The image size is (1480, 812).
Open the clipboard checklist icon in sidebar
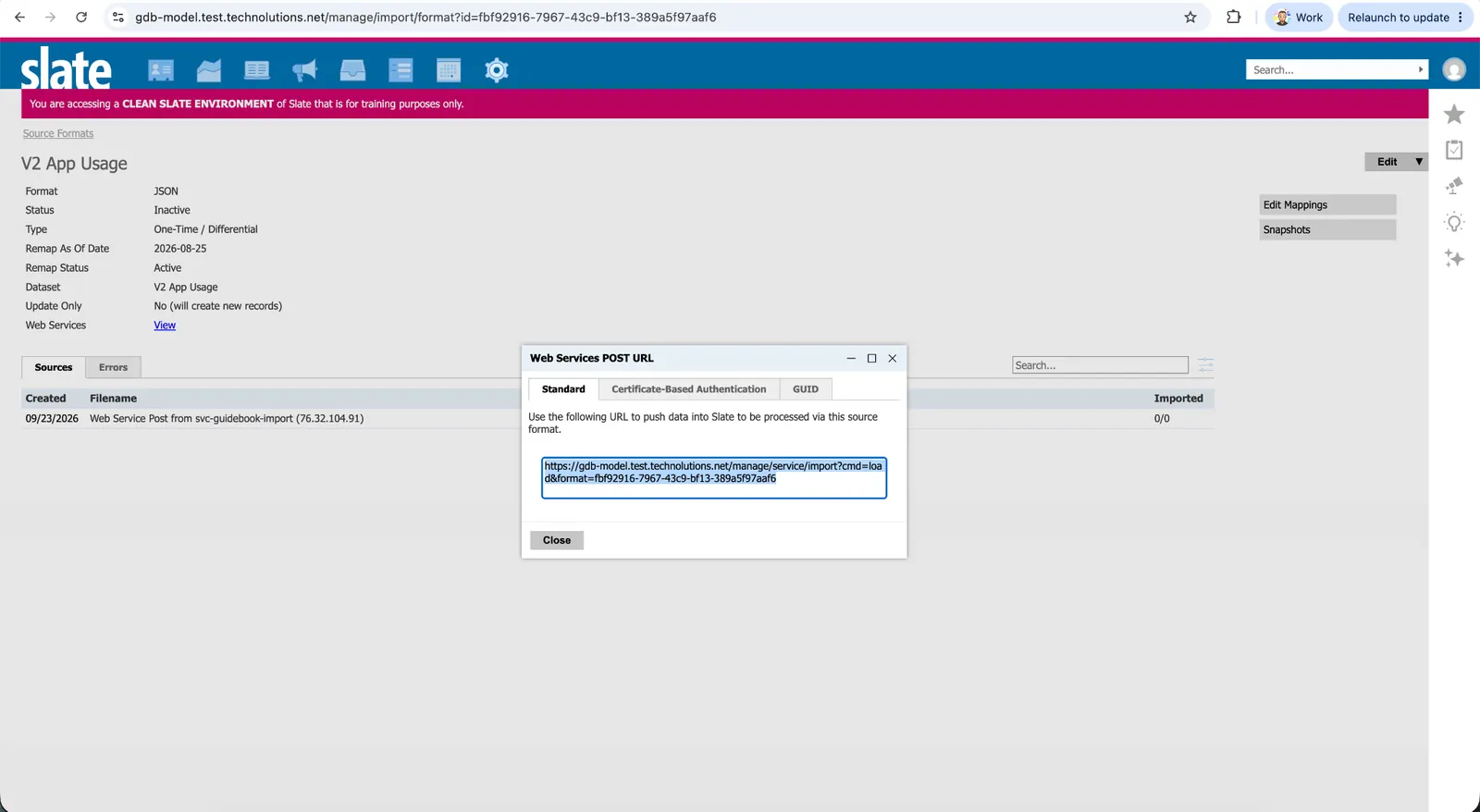click(1454, 150)
